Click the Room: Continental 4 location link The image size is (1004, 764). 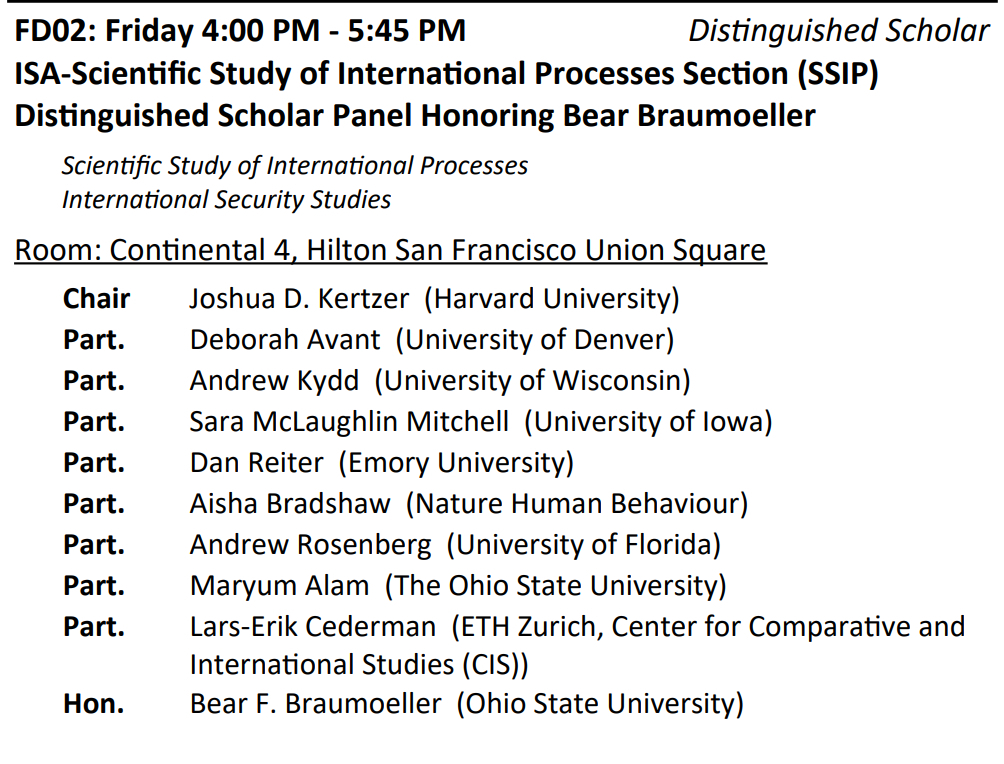[x=390, y=249]
